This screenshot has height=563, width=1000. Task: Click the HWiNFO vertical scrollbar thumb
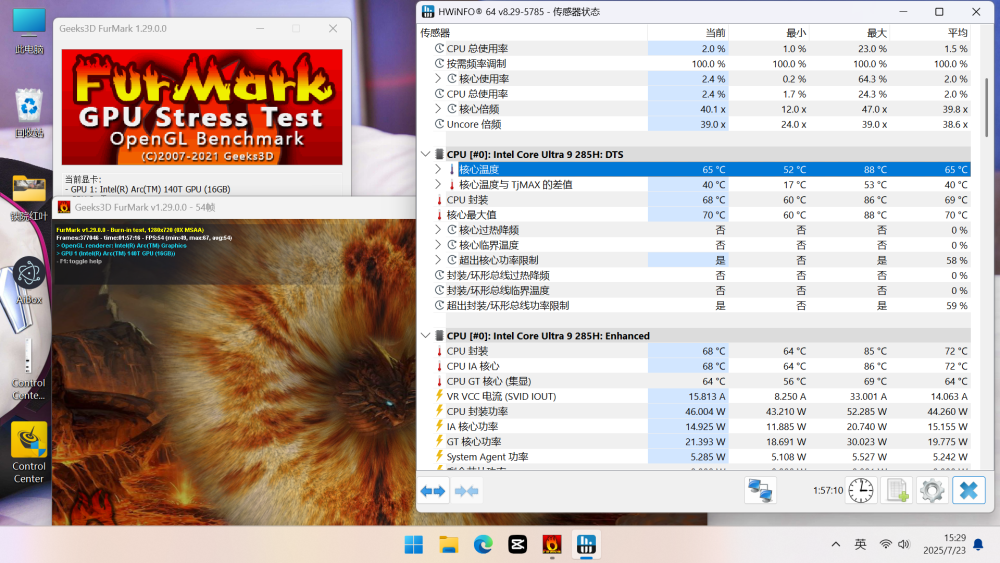[x=988, y=107]
